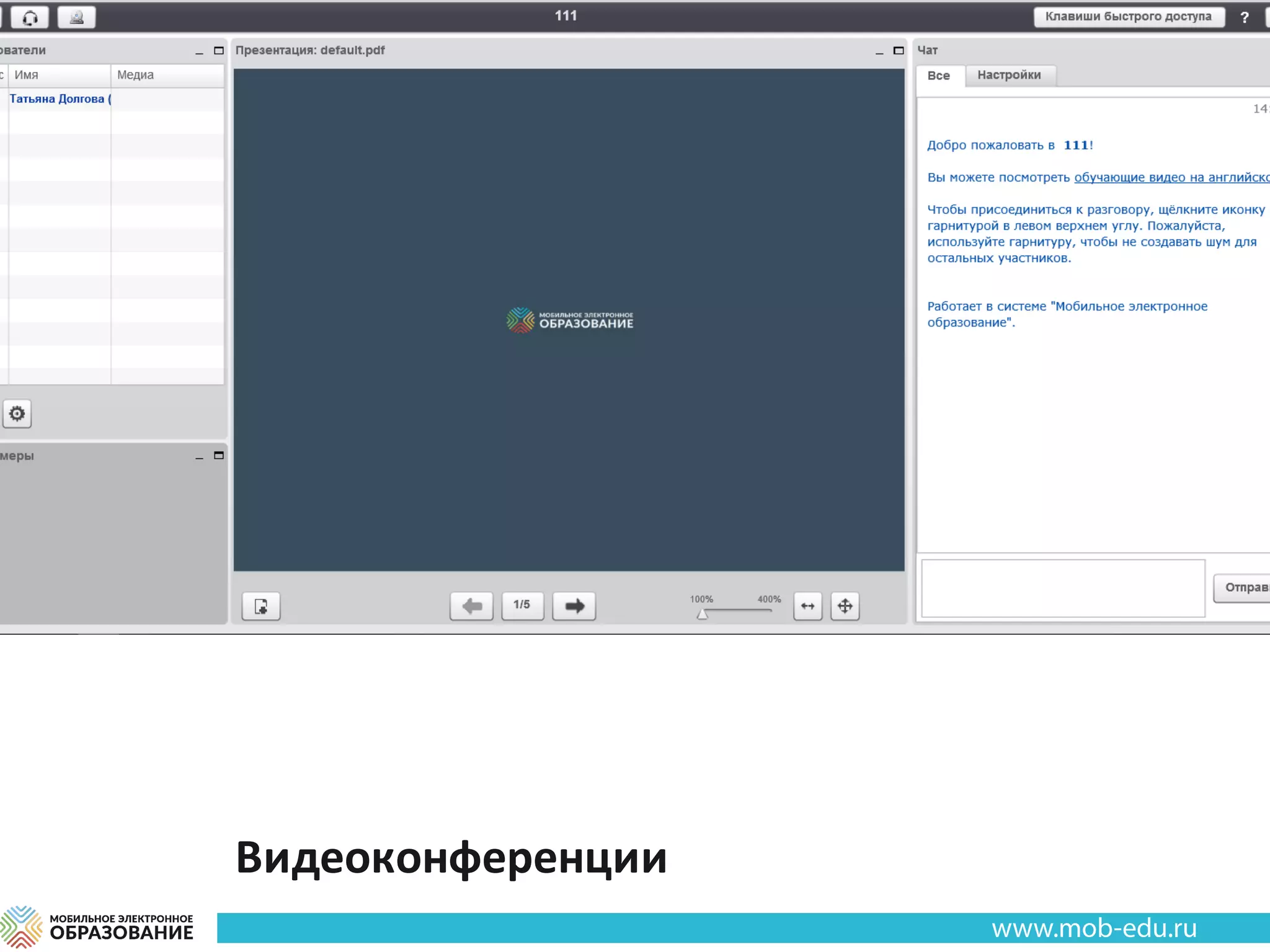The width and height of the screenshot is (1270, 952).
Task: Click the question mark help button
Action: [x=1244, y=17]
